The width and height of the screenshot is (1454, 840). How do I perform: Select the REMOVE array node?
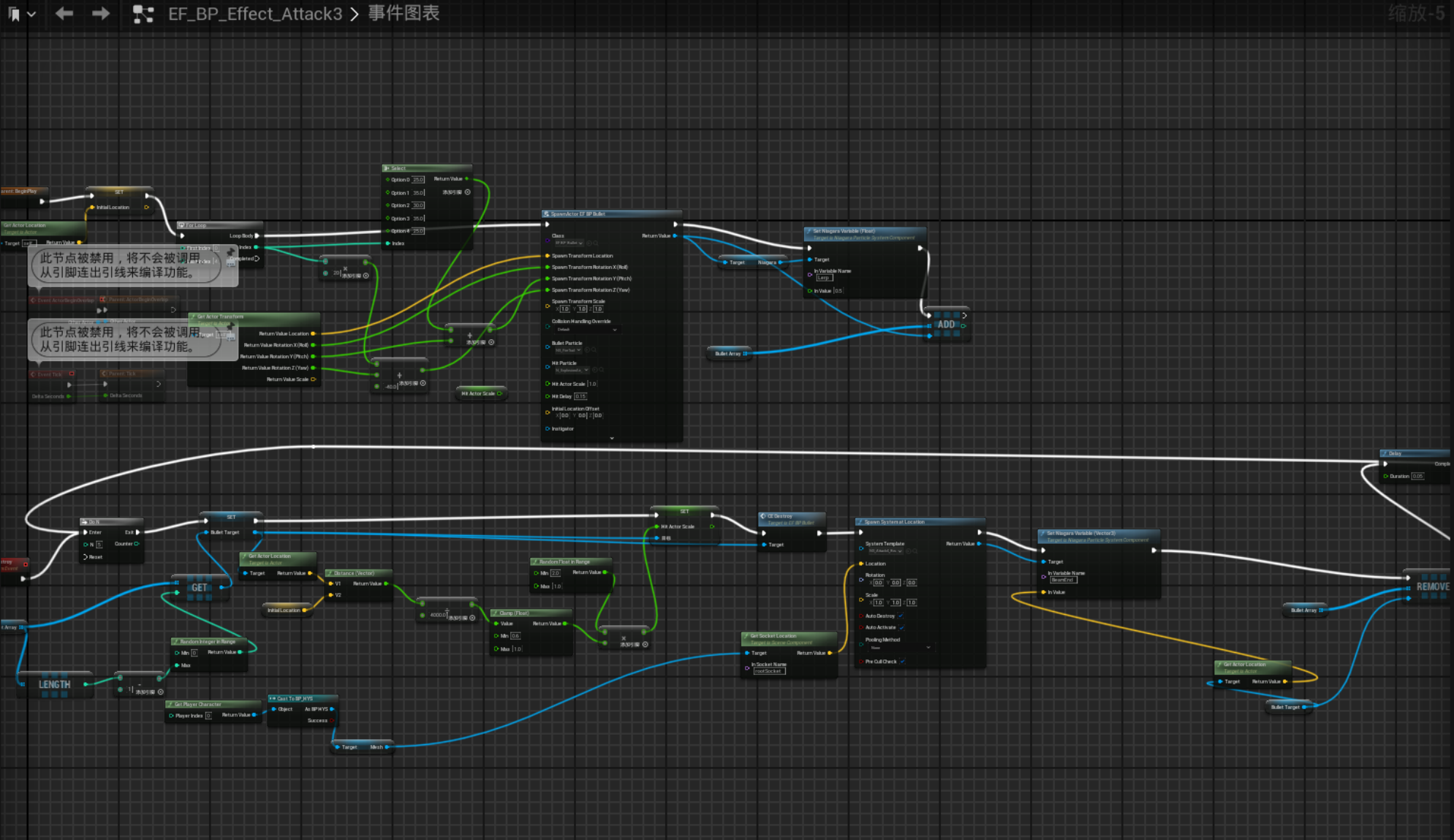click(x=1428, y=586)
